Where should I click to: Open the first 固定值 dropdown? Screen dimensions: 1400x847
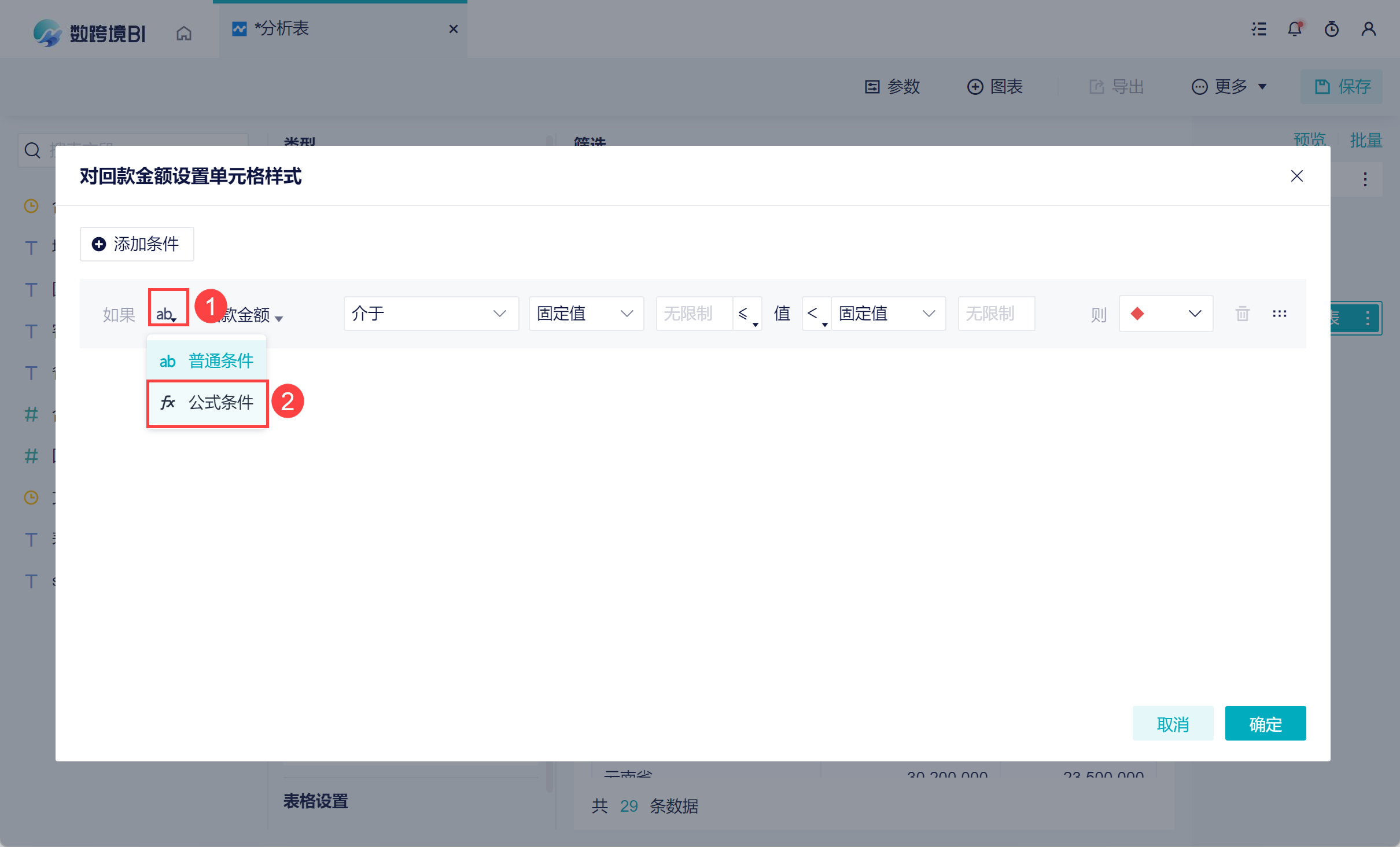tap(585, 314)
